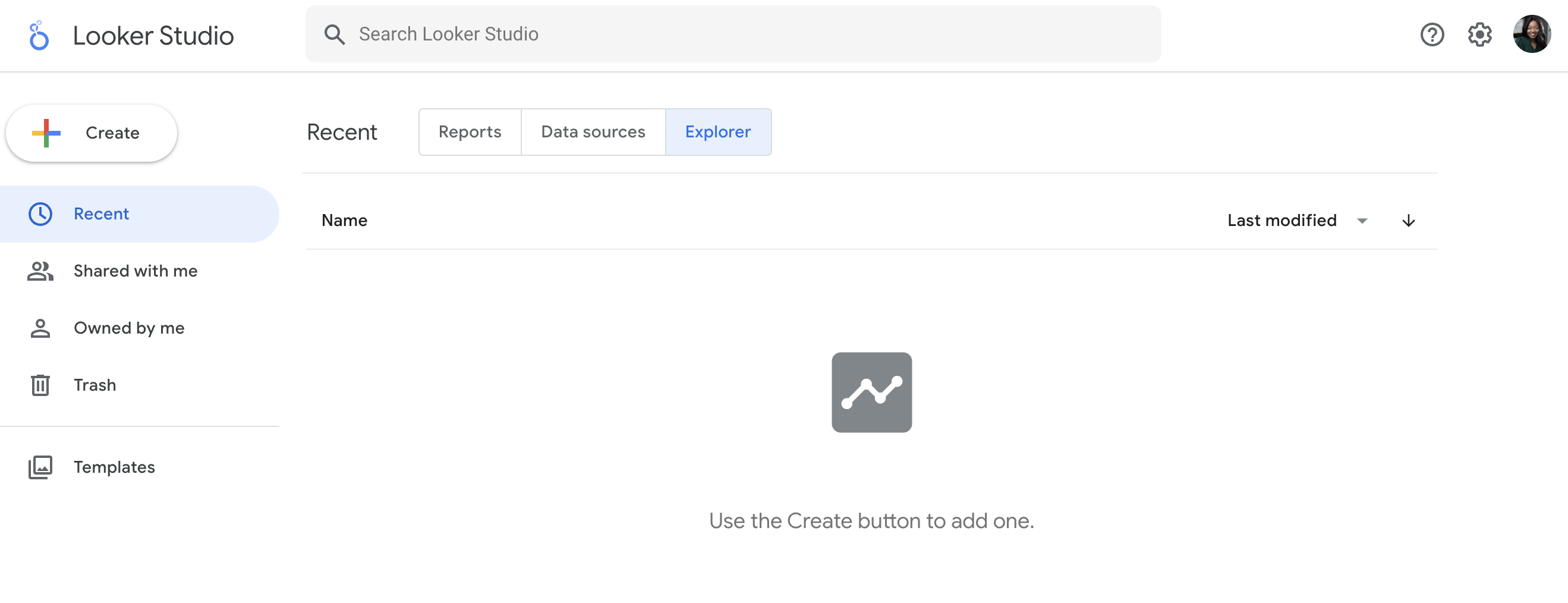
Task: Open the settings gear icon
Action: click(x=1479, y=34)
